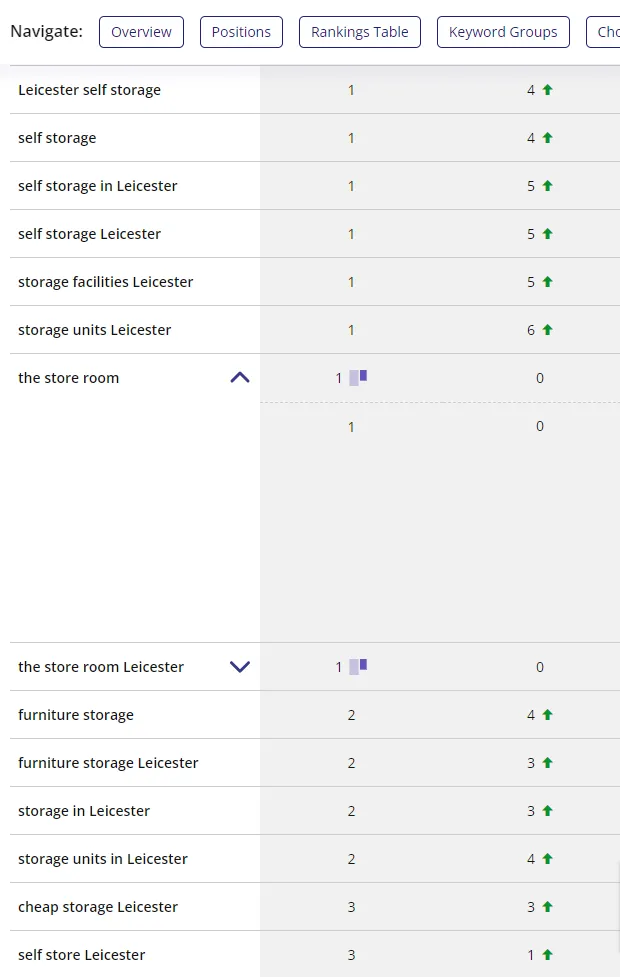The image size is (620, 977).
Task: Select the 'self storage' keyword row
Action: (x=57, y=138)
